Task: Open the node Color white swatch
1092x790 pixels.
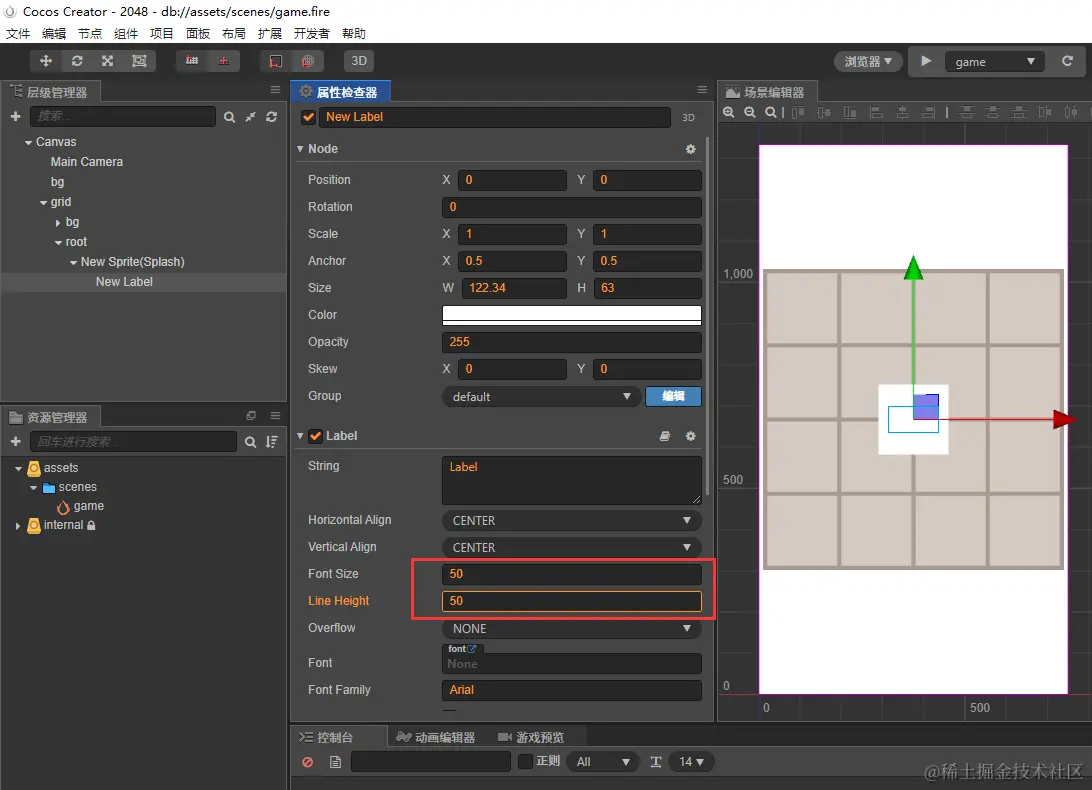Action: tap(571, 315)
